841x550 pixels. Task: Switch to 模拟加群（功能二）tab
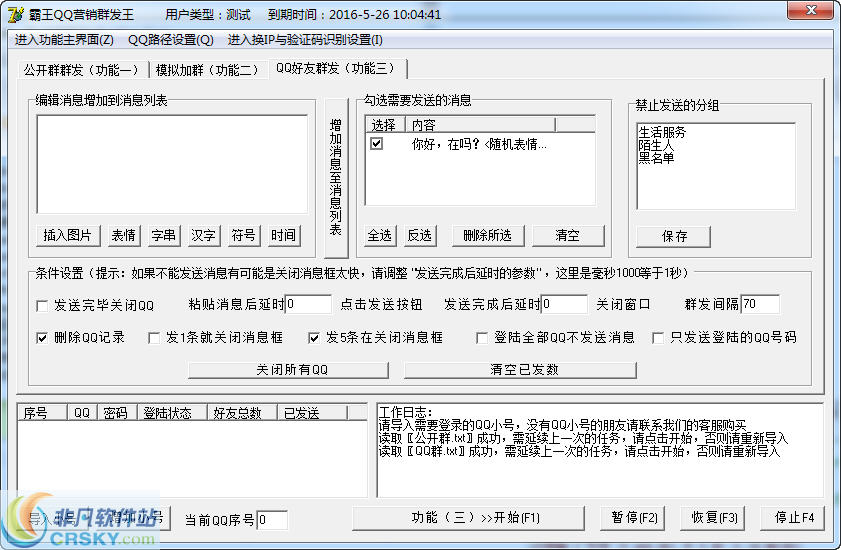(x=207, y=70)
